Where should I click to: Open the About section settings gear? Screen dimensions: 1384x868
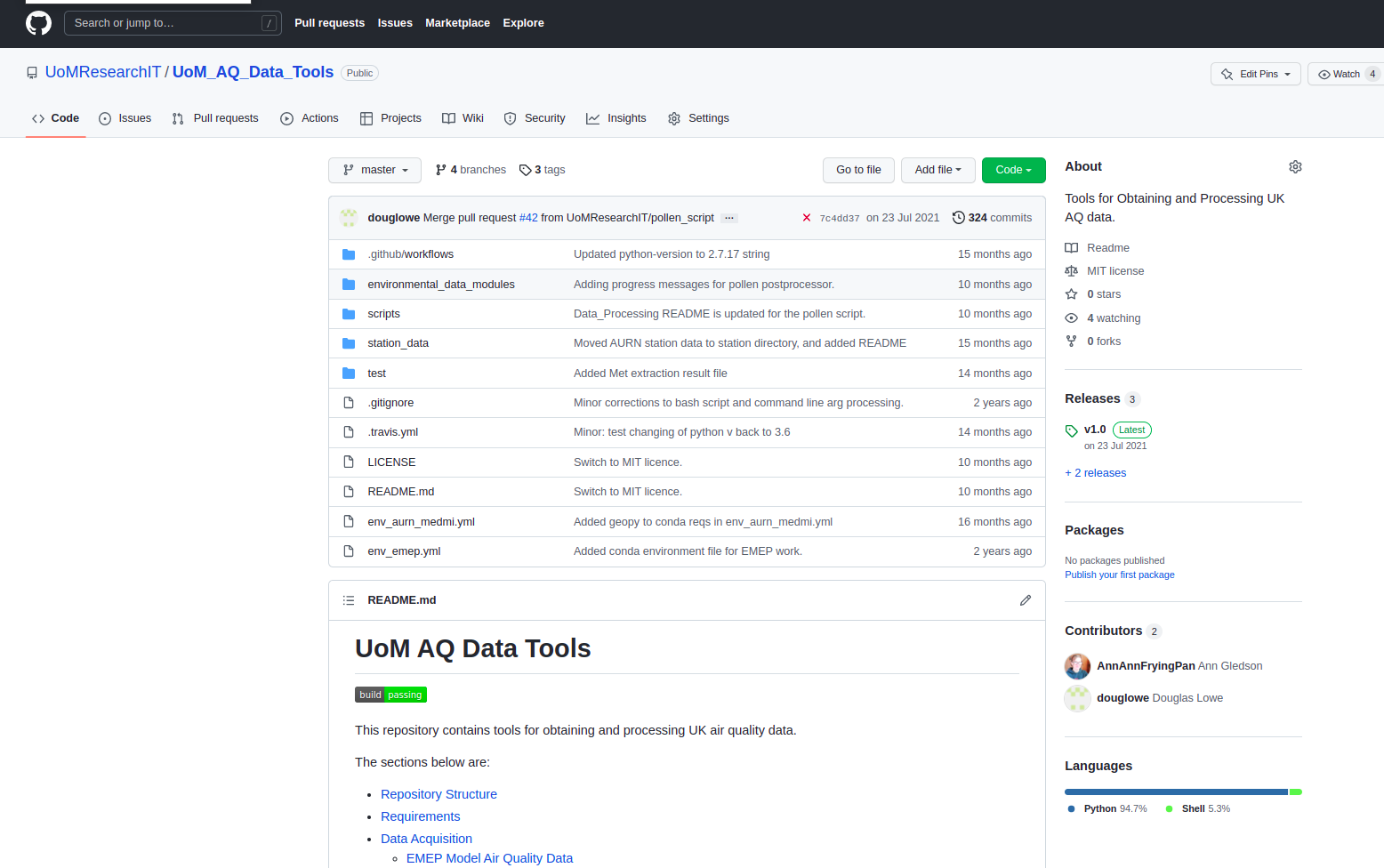1295,166
